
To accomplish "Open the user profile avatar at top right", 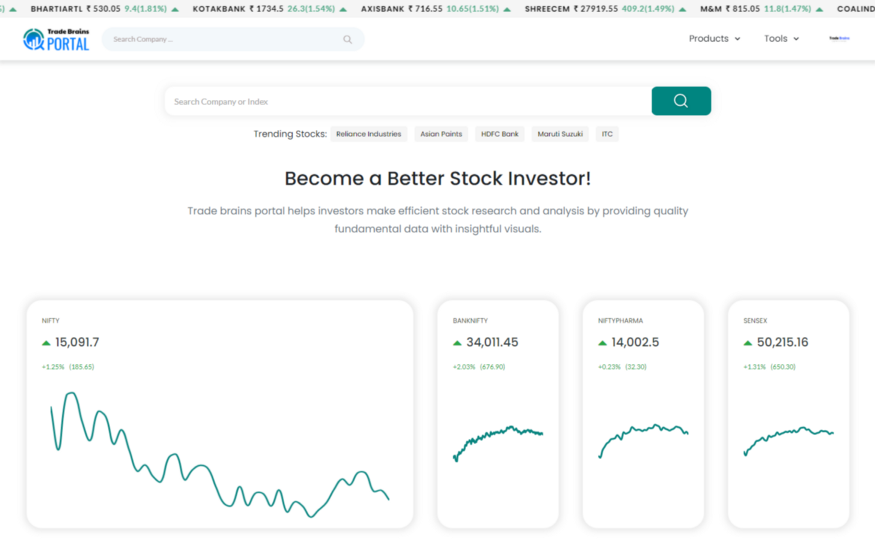I will pos(838,39).
